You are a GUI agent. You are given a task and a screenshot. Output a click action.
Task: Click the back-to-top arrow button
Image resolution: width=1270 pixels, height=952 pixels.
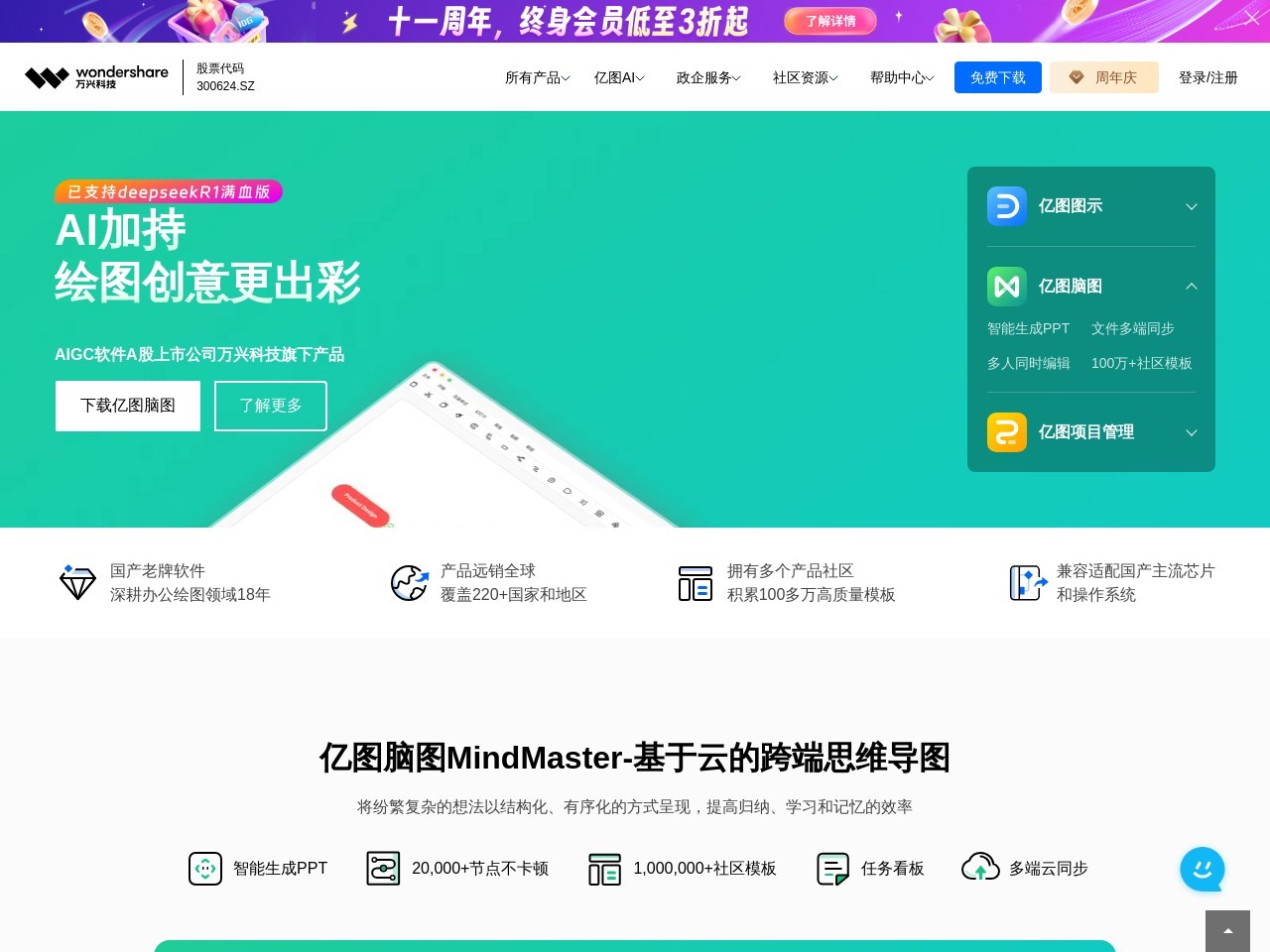click(1227, 931)
